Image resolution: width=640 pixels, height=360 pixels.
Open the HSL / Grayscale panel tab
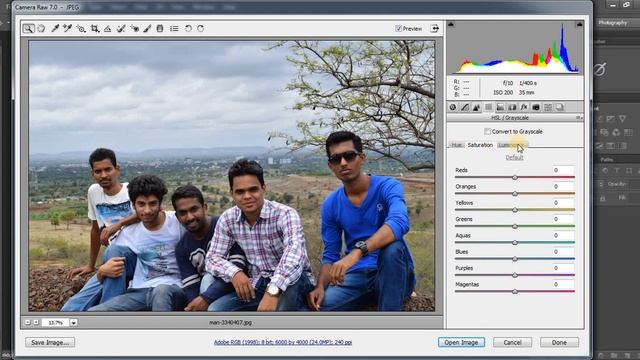click(488, 107)
